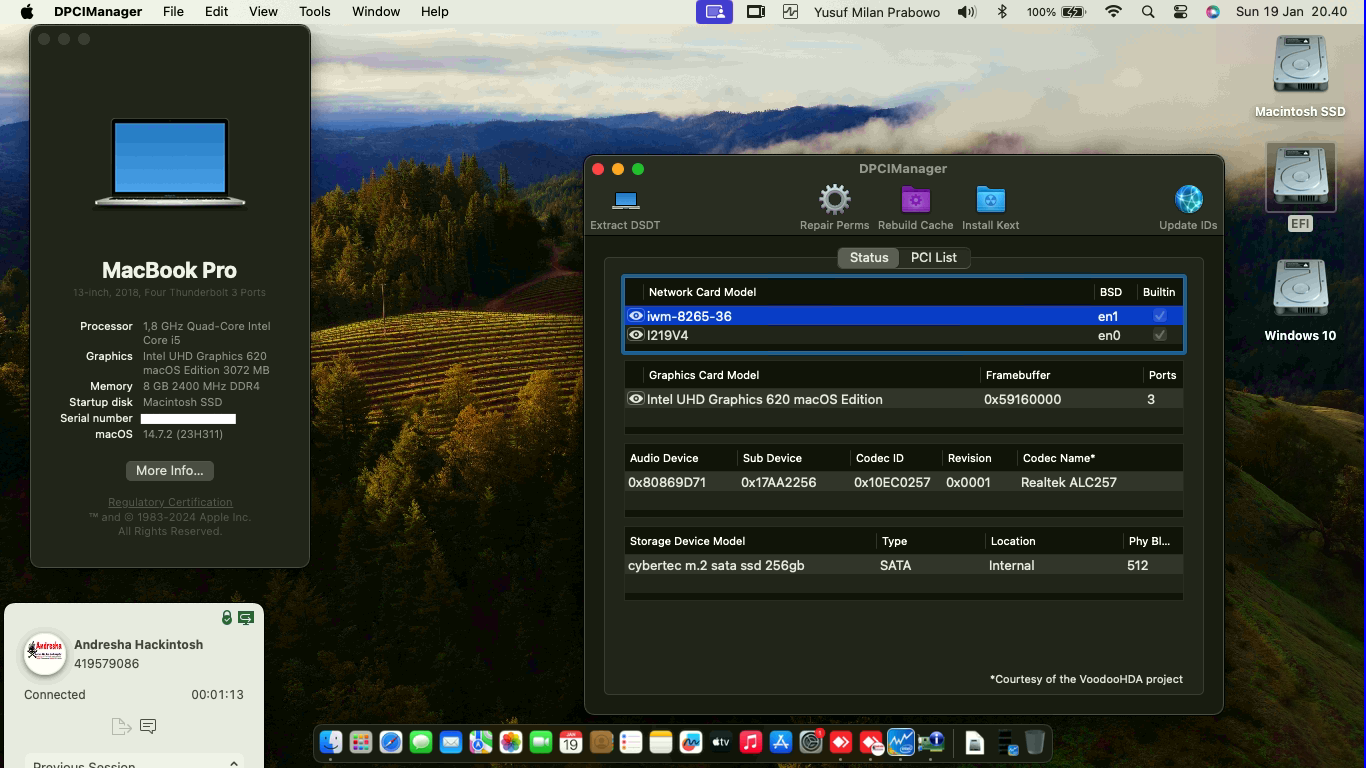Click the Builtin checkbox for en0

(x=1160, y=335)
